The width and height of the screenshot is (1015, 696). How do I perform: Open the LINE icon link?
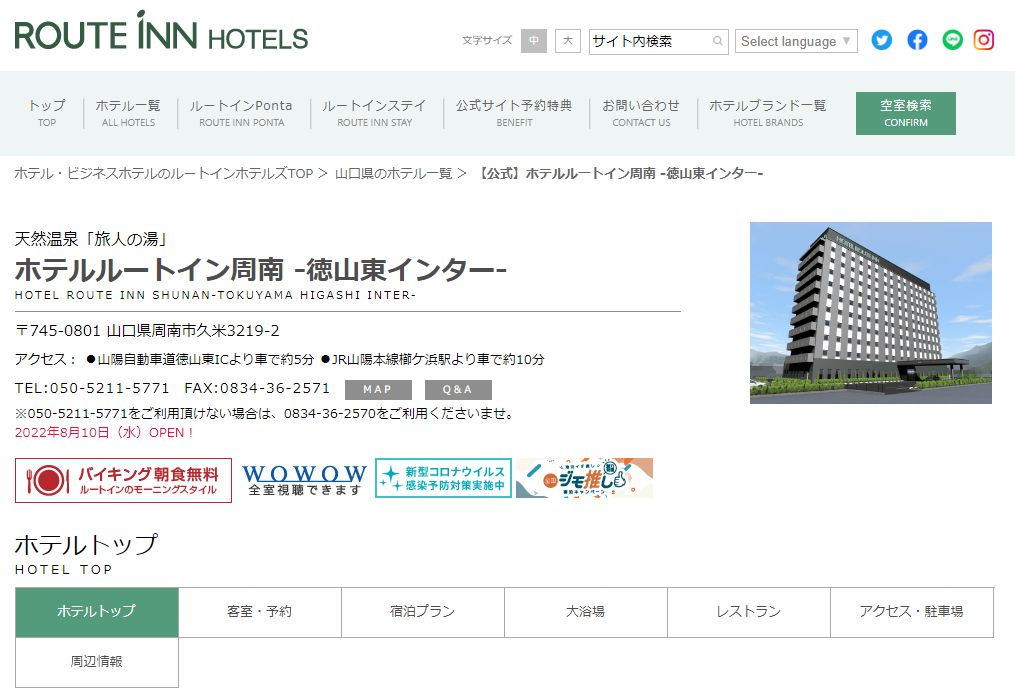(x=952, y=40)
